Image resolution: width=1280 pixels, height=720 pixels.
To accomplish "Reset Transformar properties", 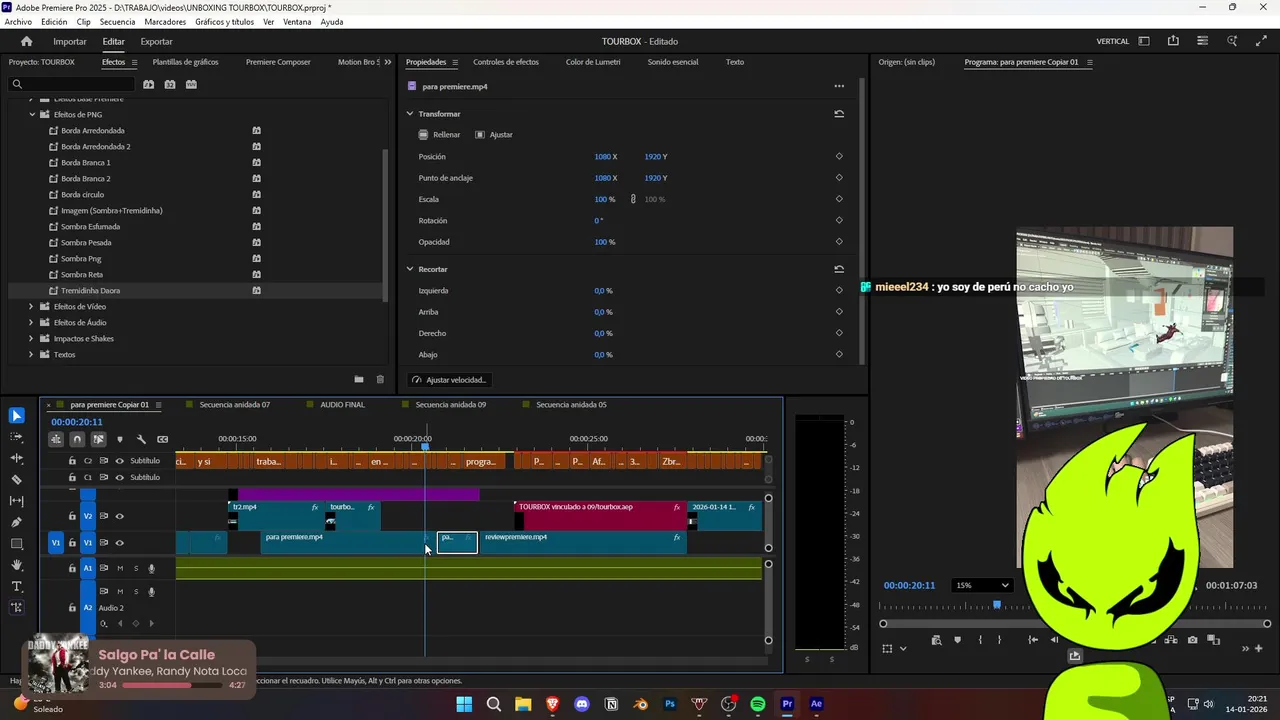I will click(839, 114).
